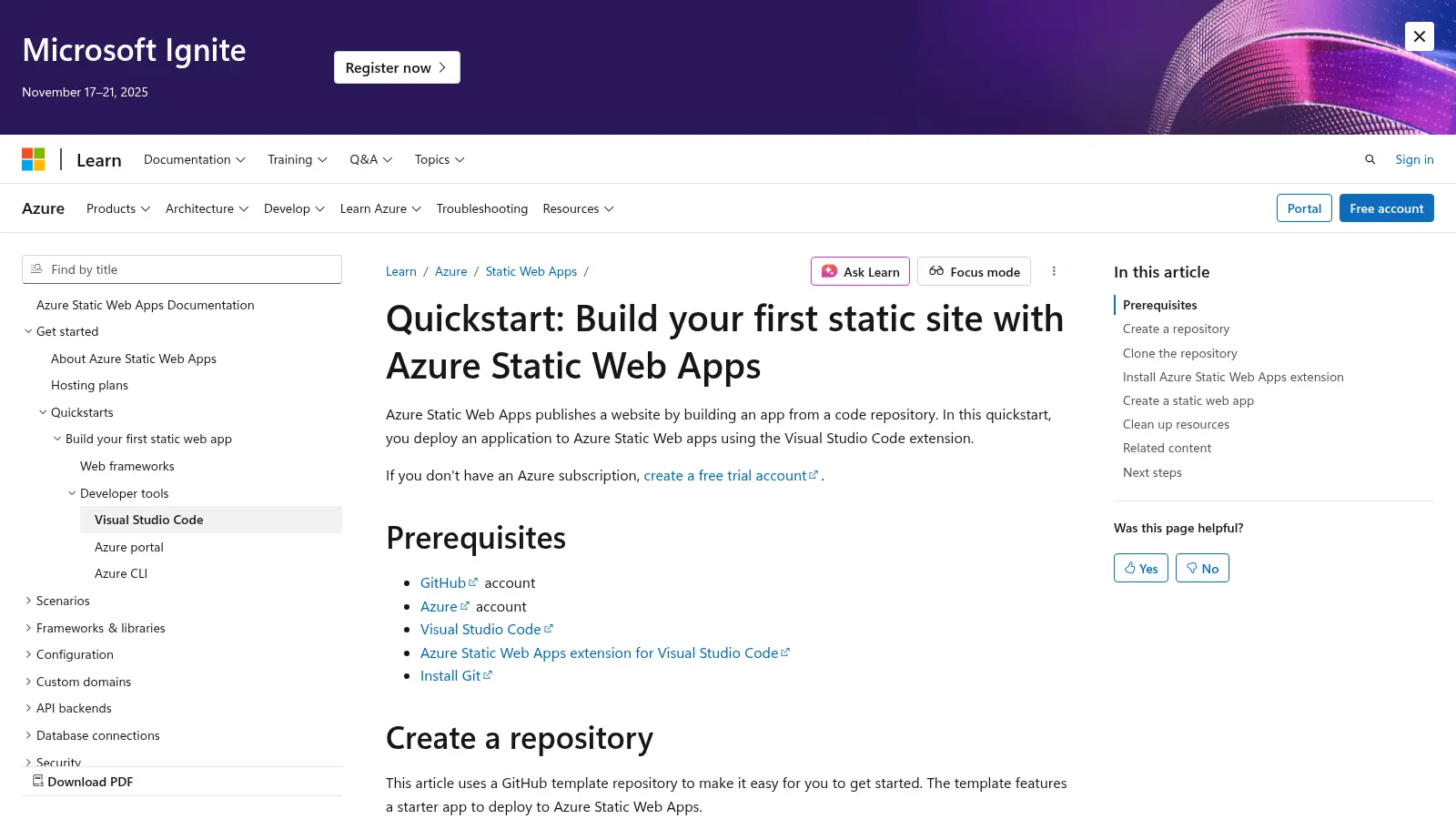The image size is (1456, 819).
Task: Expand the Configuration section
Action: pyautogui.click(x=68, y=654)
